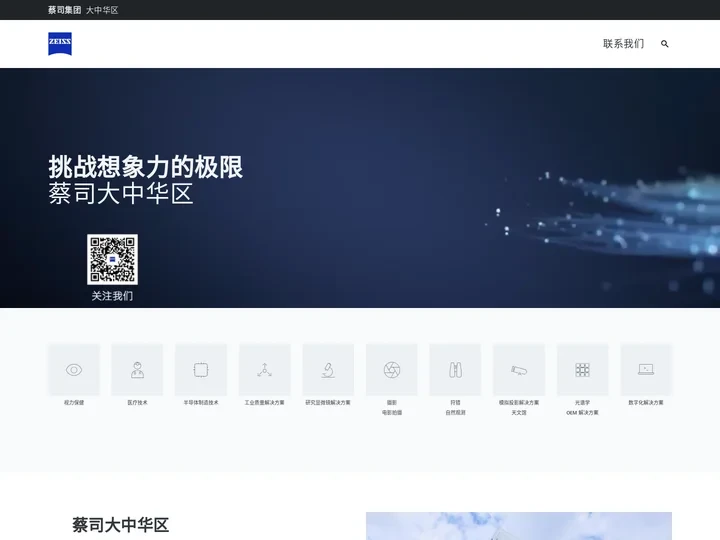Click the 天文馆 label
720x540 pixels.
(x=519, y=412)
